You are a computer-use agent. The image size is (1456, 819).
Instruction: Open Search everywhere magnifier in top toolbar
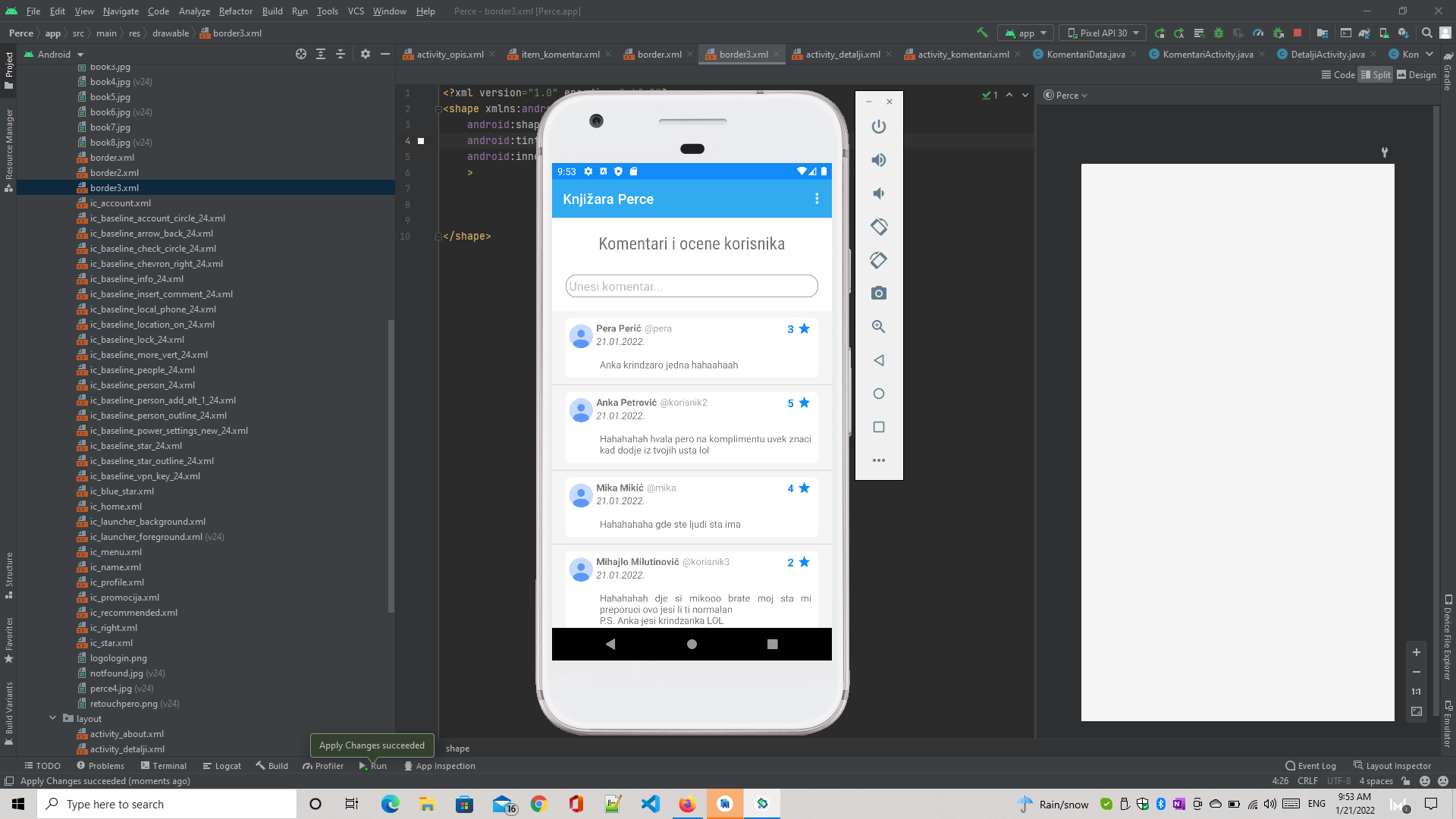1426,33
